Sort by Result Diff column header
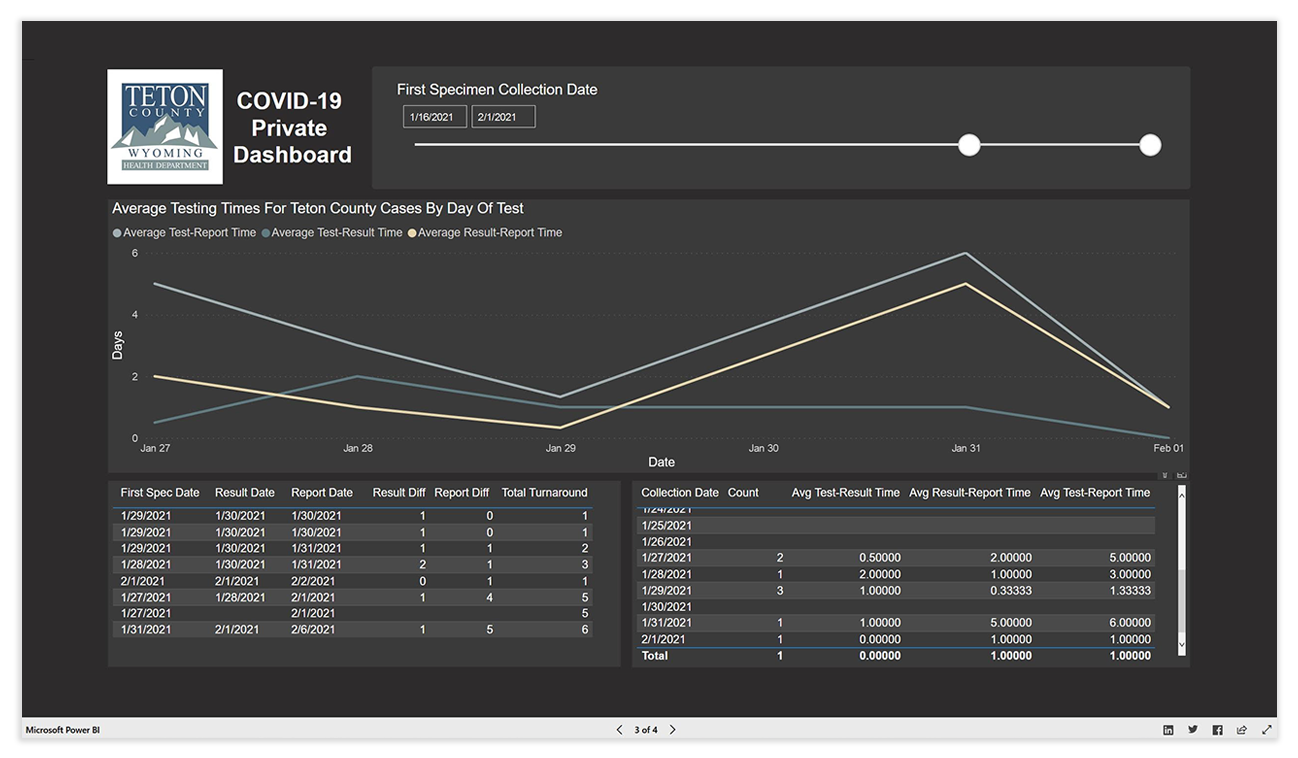Viewport: 1298px width, 758px height. (399, 493)
